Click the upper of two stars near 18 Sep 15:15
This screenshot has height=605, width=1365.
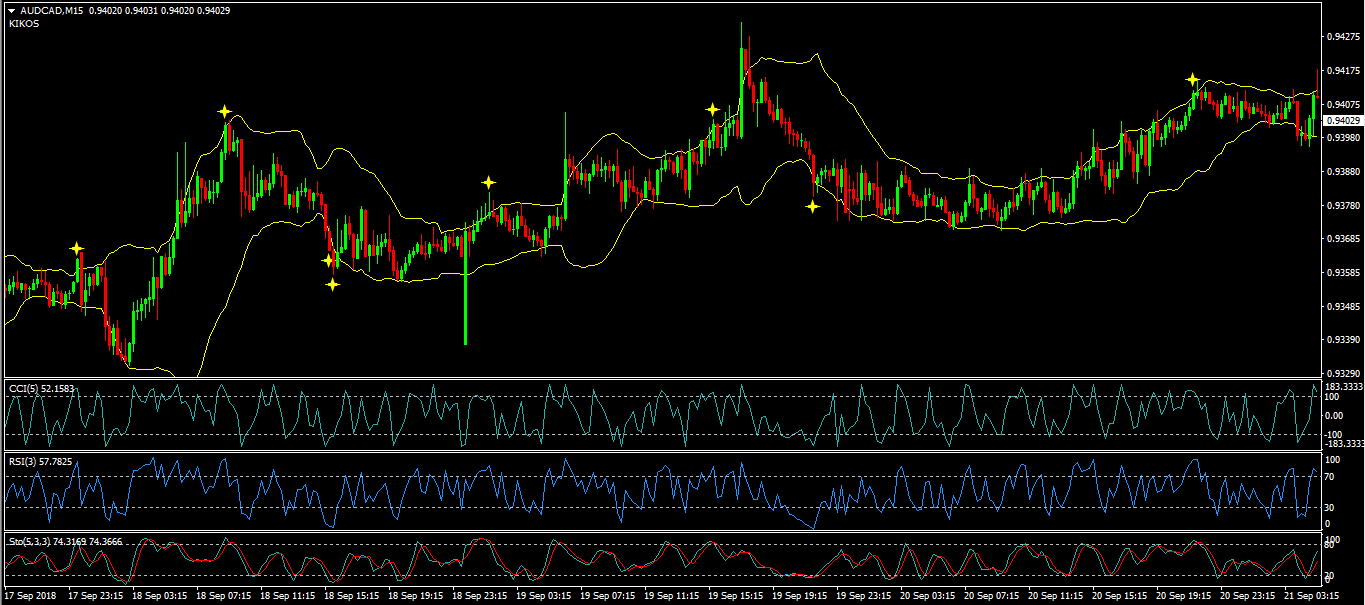(327, 260)
